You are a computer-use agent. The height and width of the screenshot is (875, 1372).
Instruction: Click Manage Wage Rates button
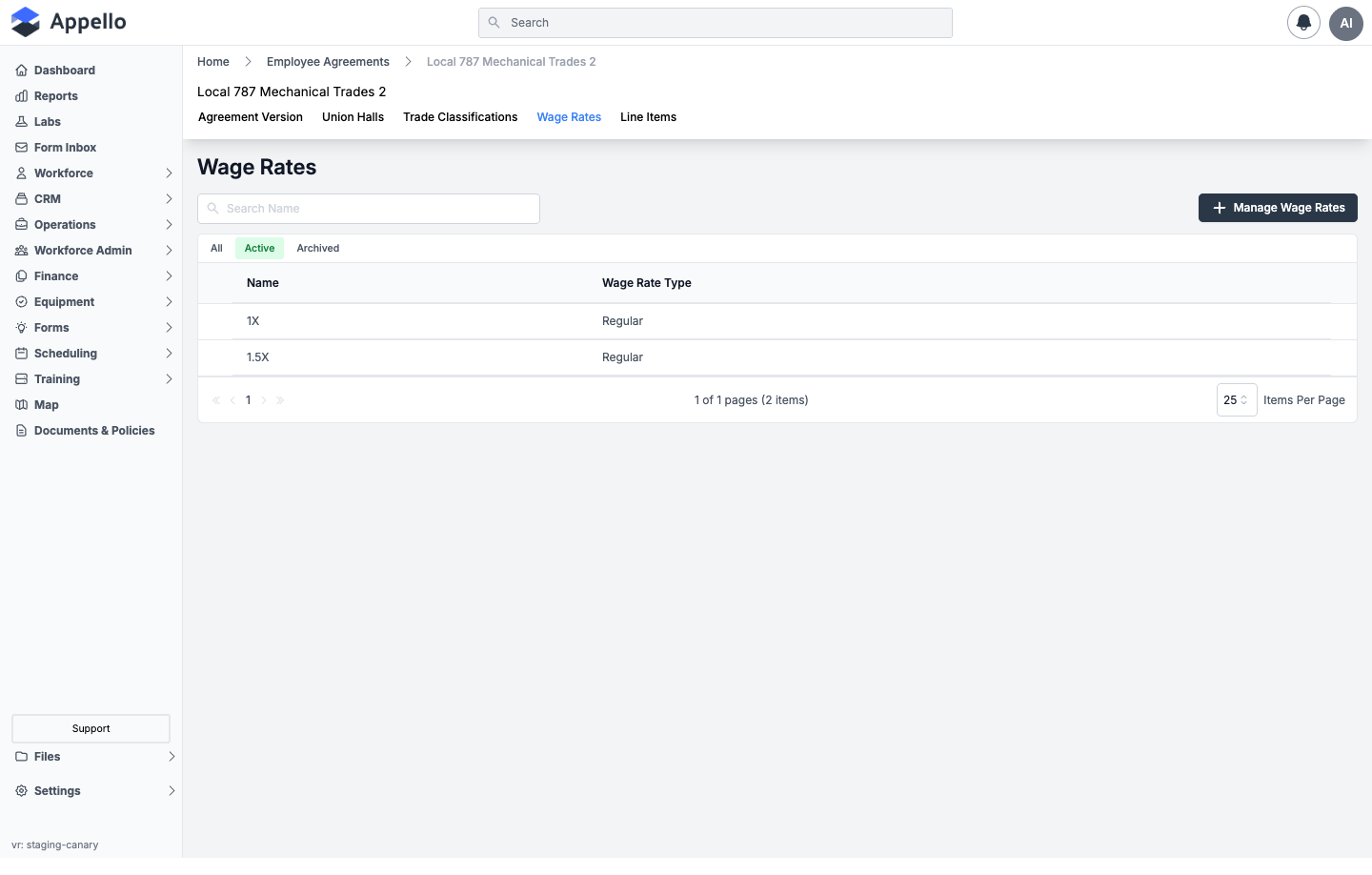coord(1278,208)
